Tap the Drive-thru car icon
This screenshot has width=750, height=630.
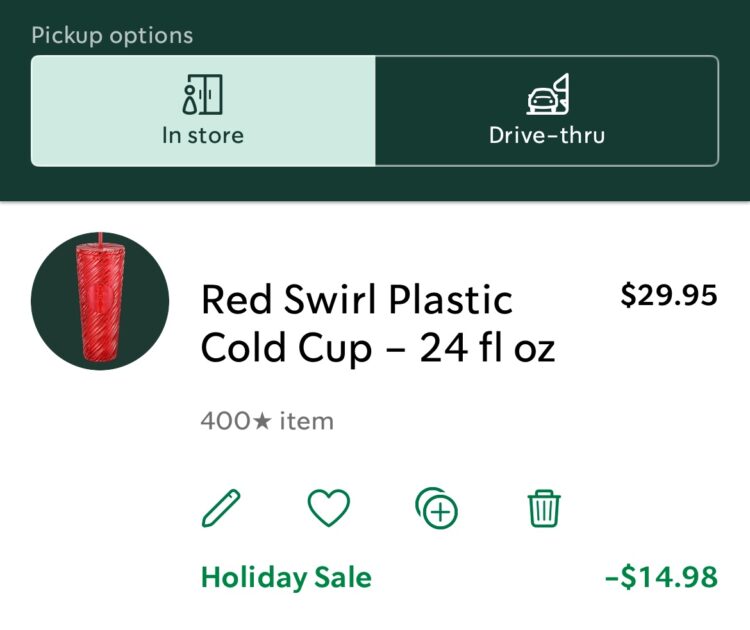(547, 95)
